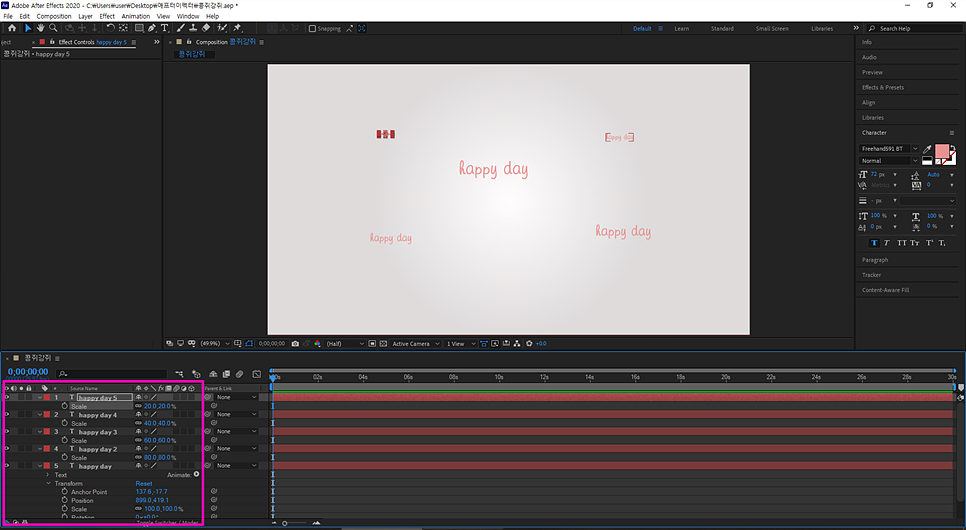This screenshot has height=530, width=966.
Task: Select the Clone Stamp tool
Action: click(193, 28)
